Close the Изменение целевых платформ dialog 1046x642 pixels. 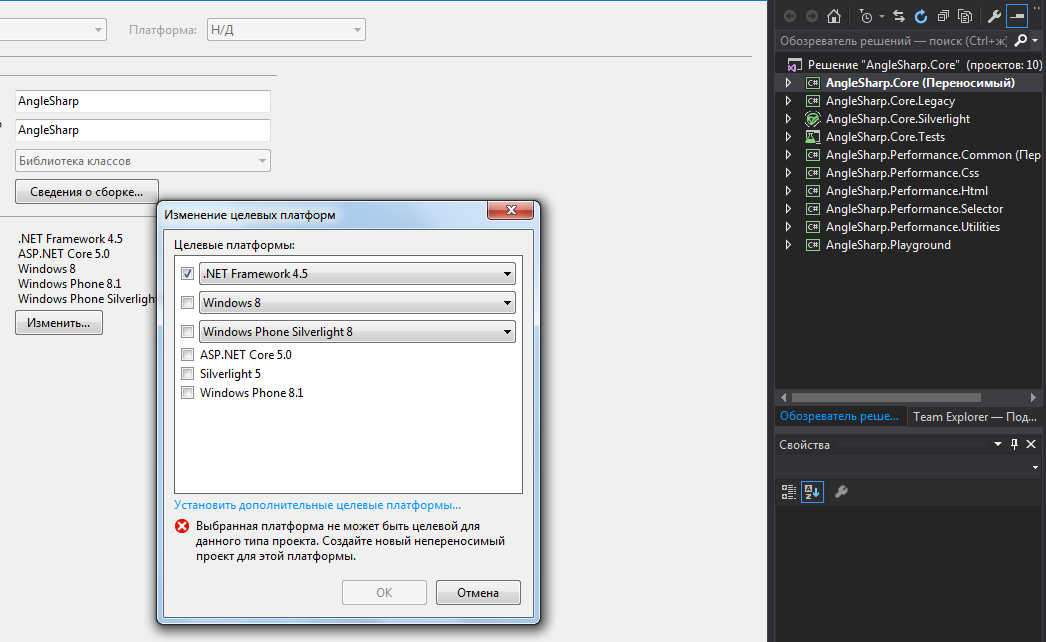511,210
